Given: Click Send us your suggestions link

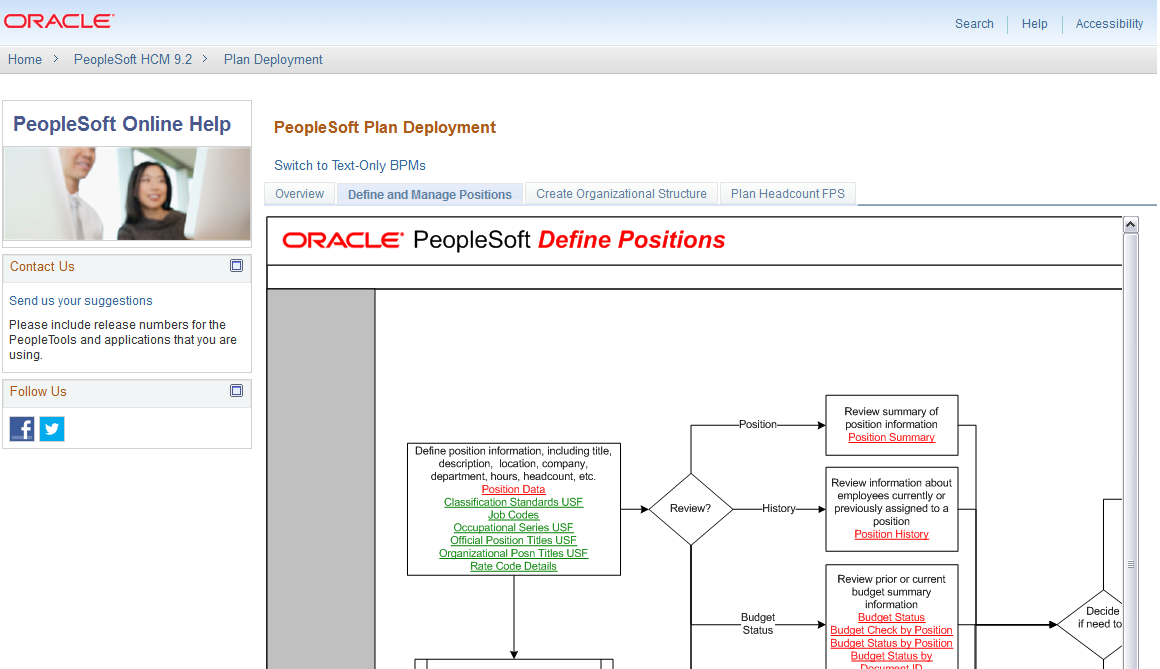Looking at the screenshot, I should coord(81,300).
